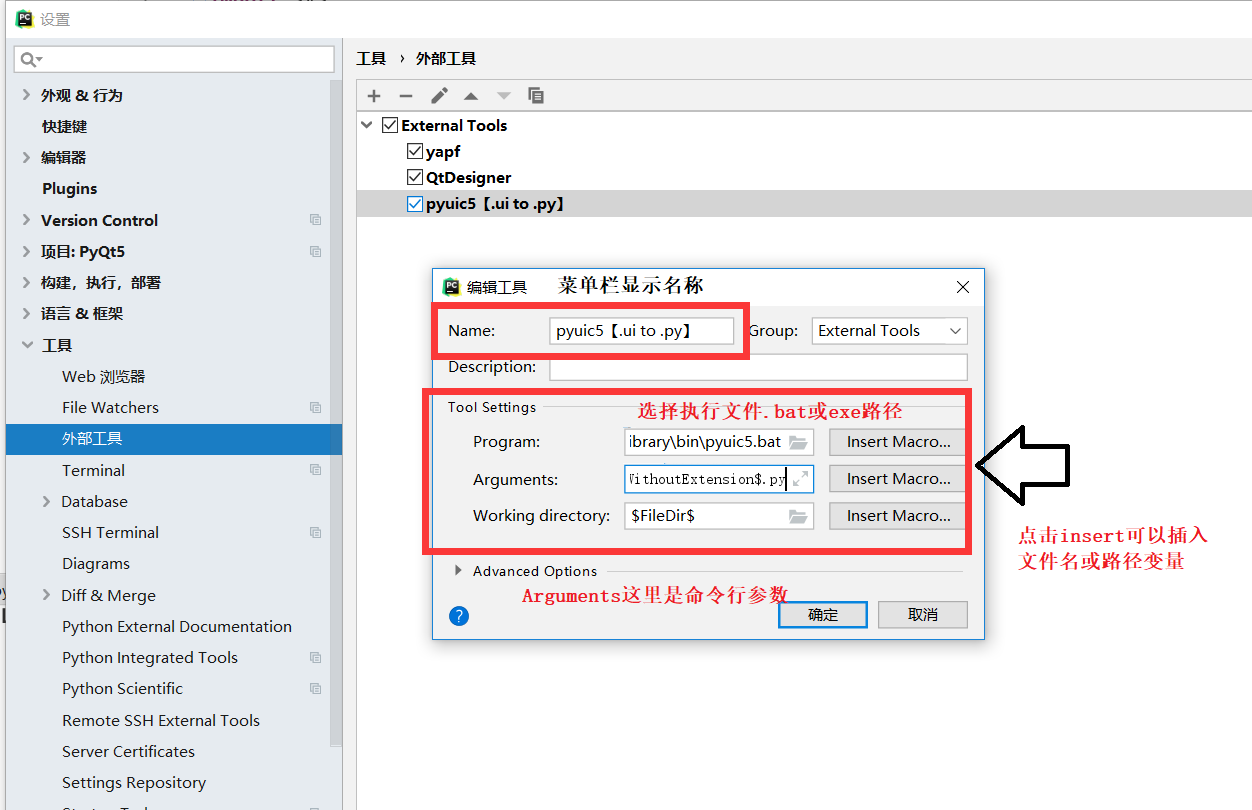Remove selected tool with minus icon

tap(406, 96)
